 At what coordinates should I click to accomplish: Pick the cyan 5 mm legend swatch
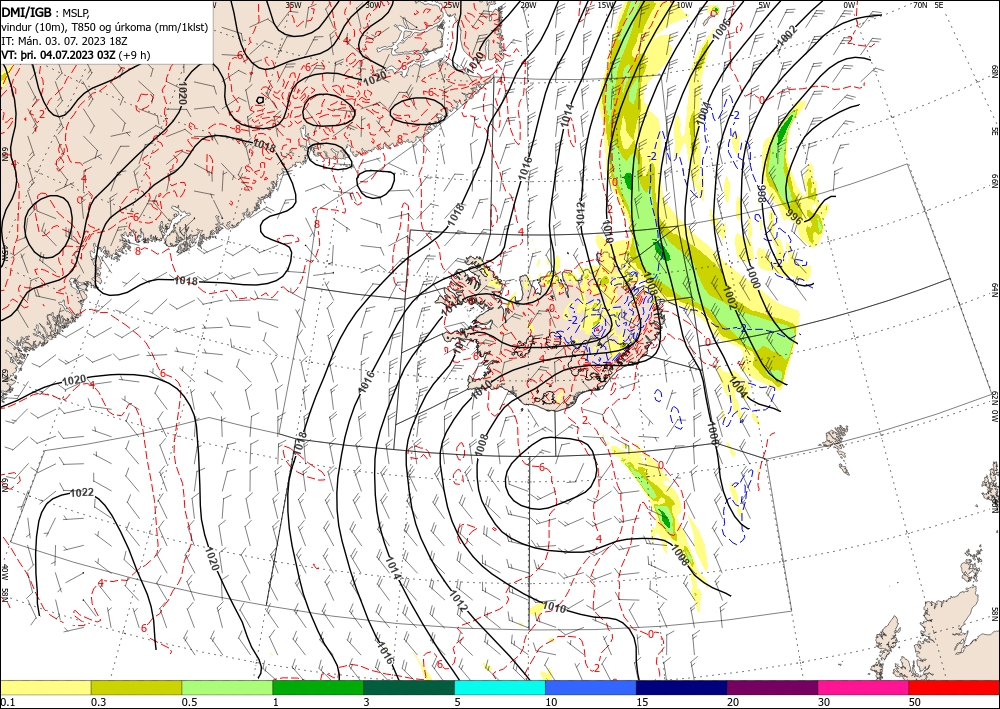[500, 687]
